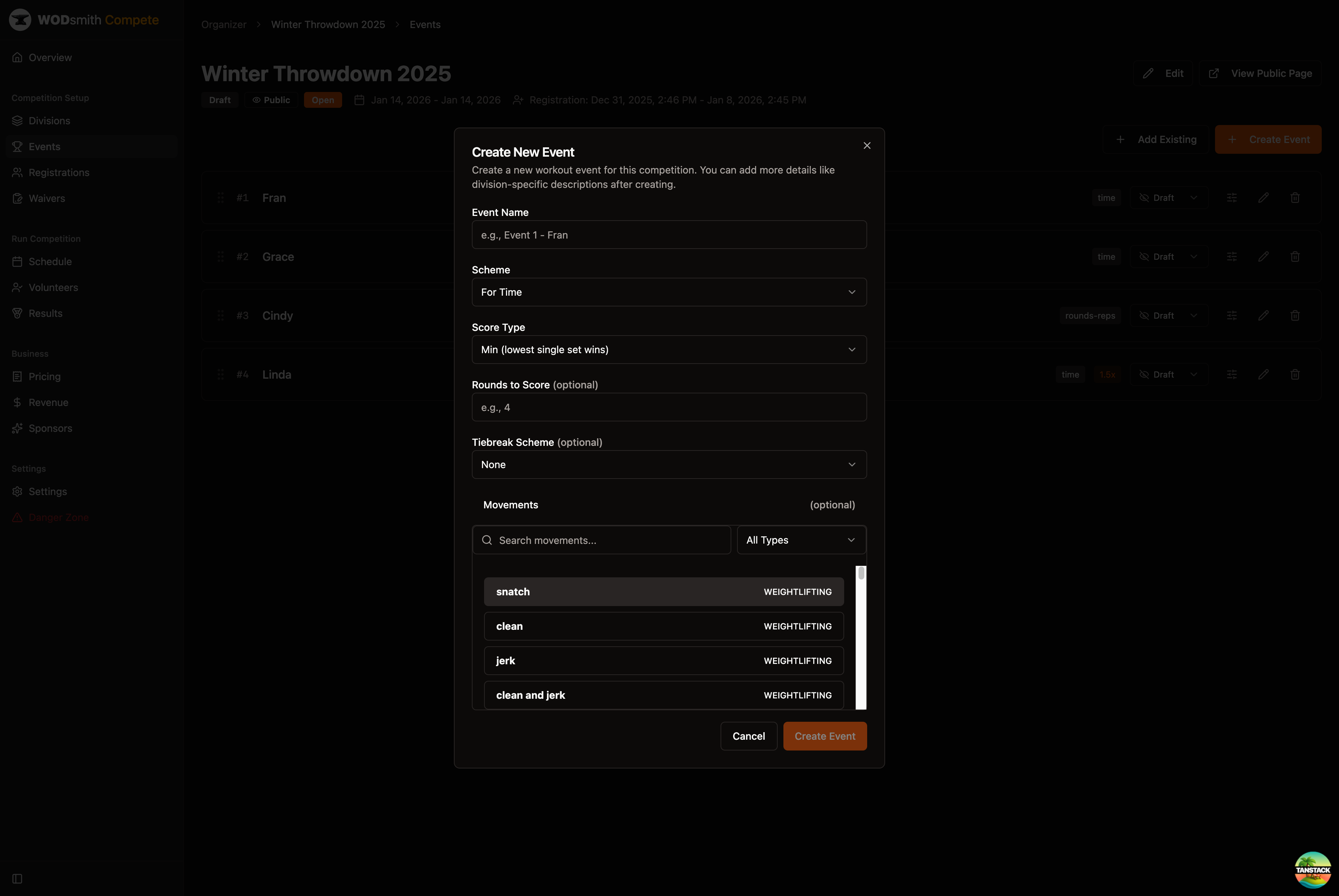The height and width of the screenshot is (896, 1339).
Task: Submit with the dialog Create Event button
Action: [825, 736]
